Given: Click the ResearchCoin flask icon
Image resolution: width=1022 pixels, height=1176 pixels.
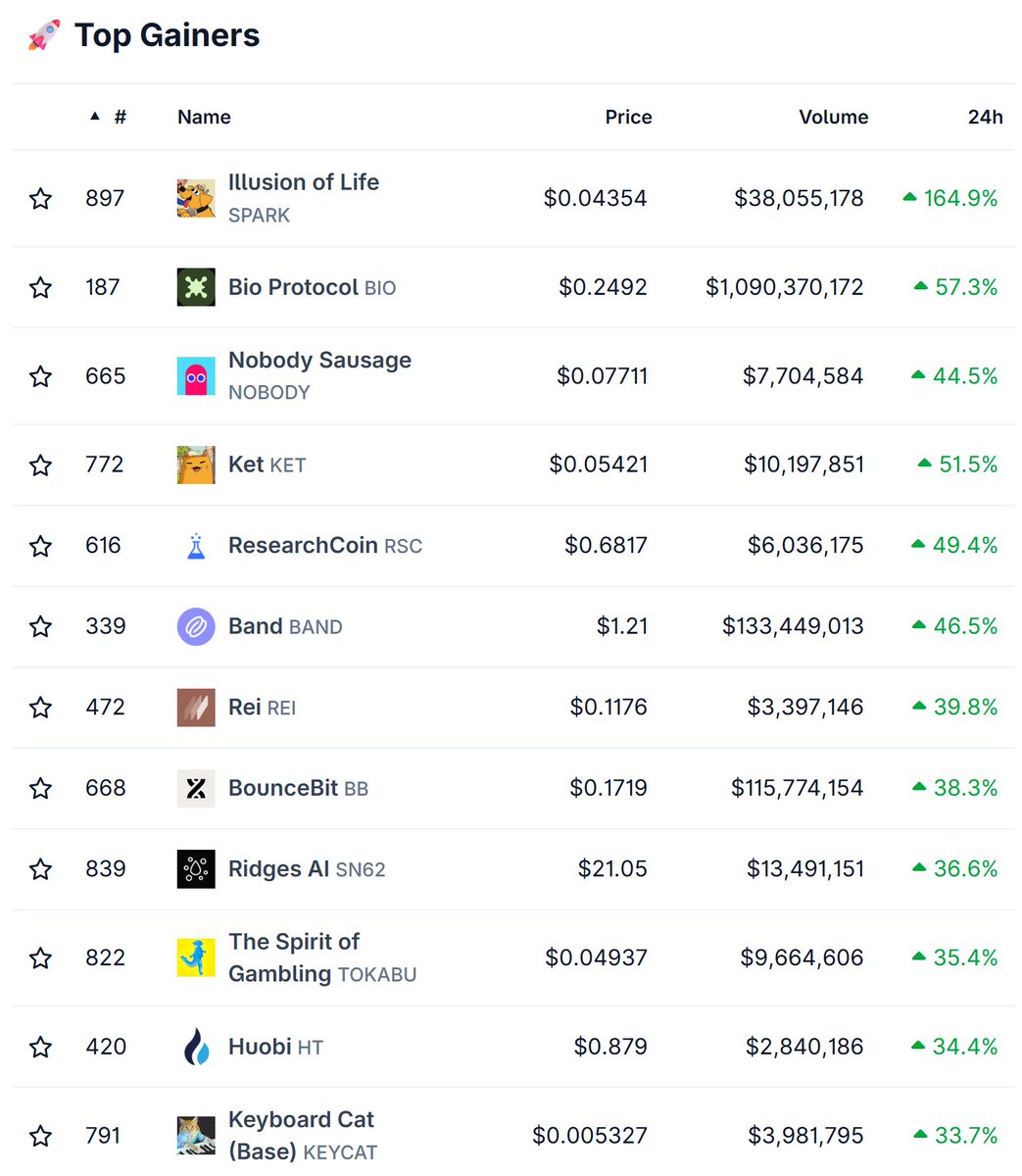Looking at the screenshot, I should [196, 546].
